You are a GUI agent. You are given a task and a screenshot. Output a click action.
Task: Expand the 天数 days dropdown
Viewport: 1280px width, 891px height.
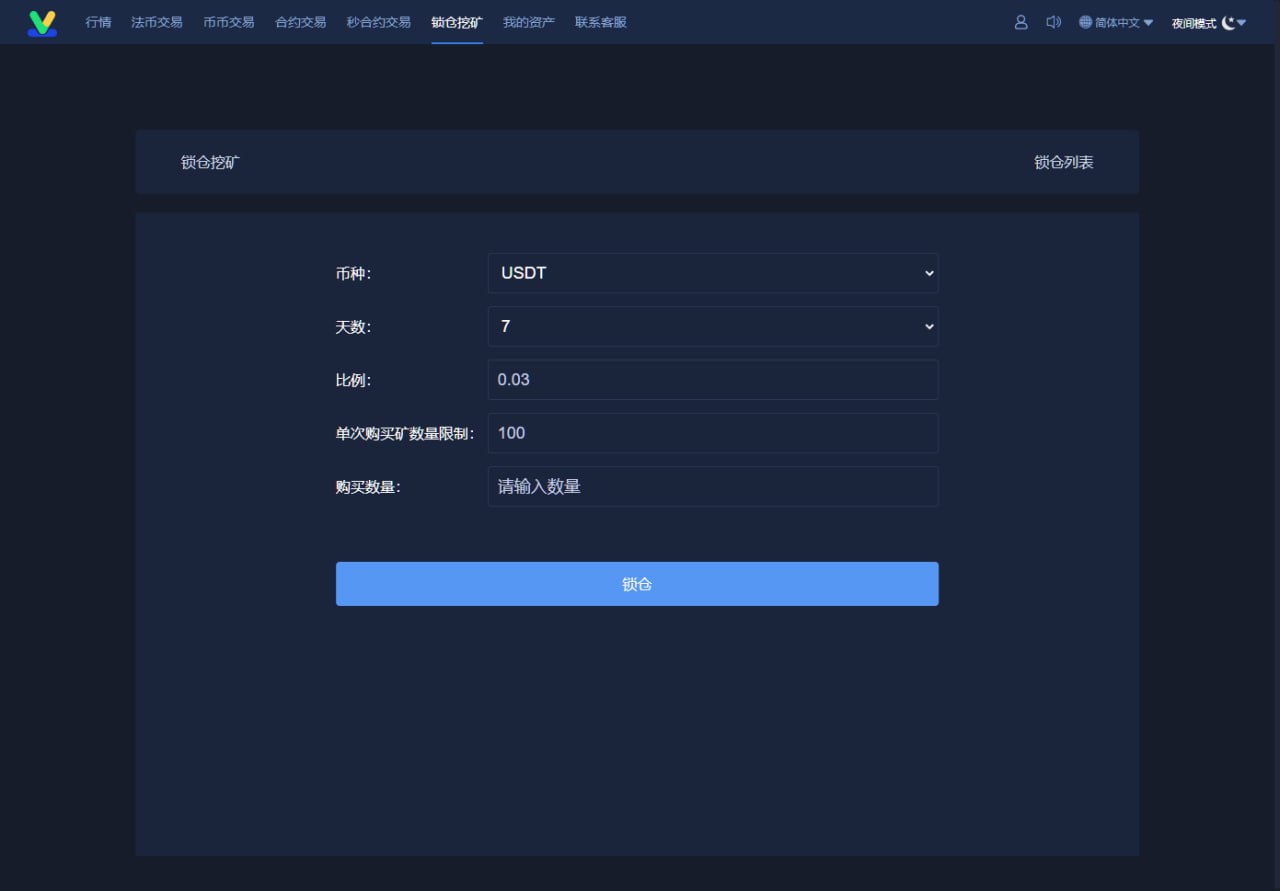point(713,326)
